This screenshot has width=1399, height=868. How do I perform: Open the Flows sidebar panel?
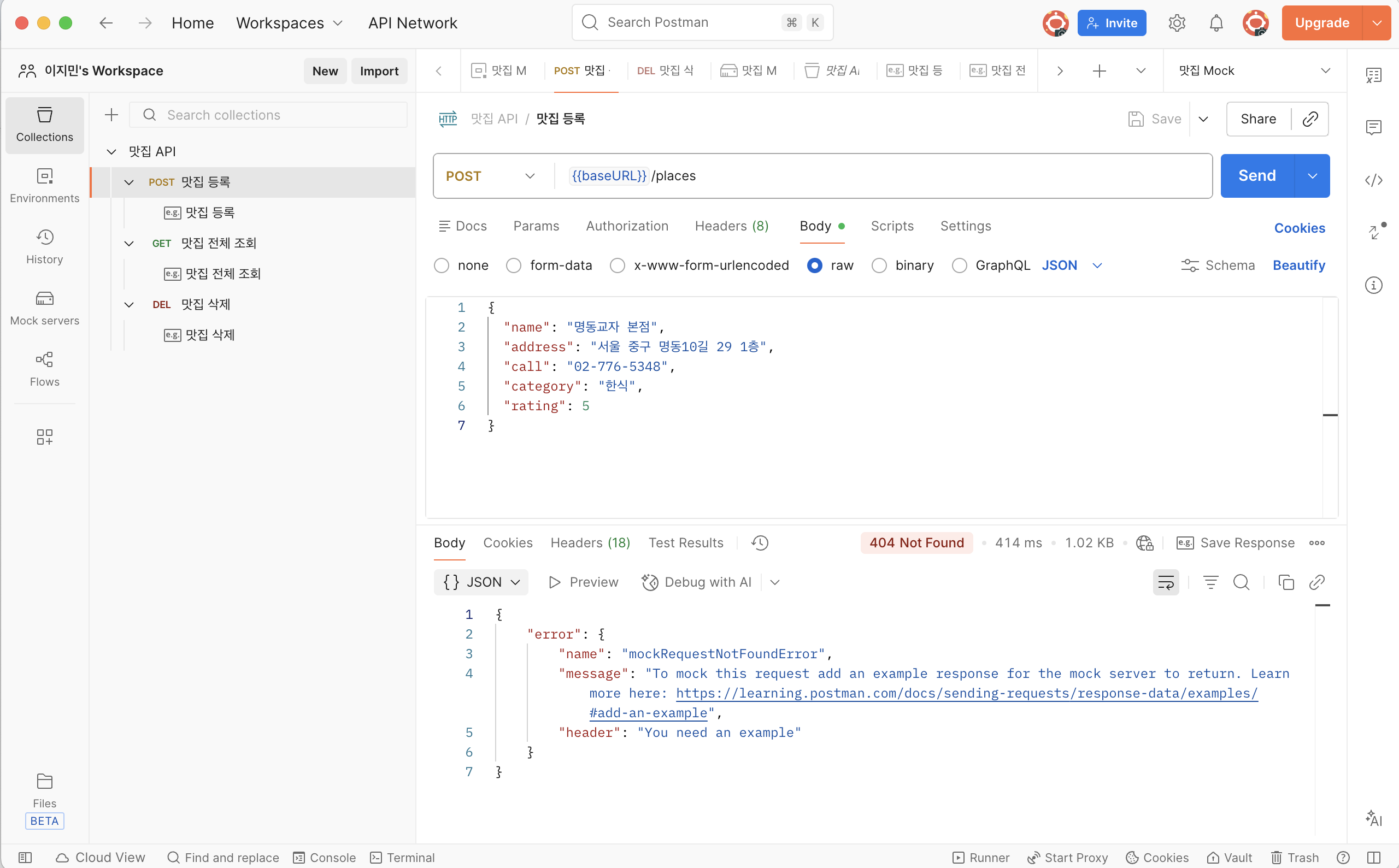coord(44,369)
